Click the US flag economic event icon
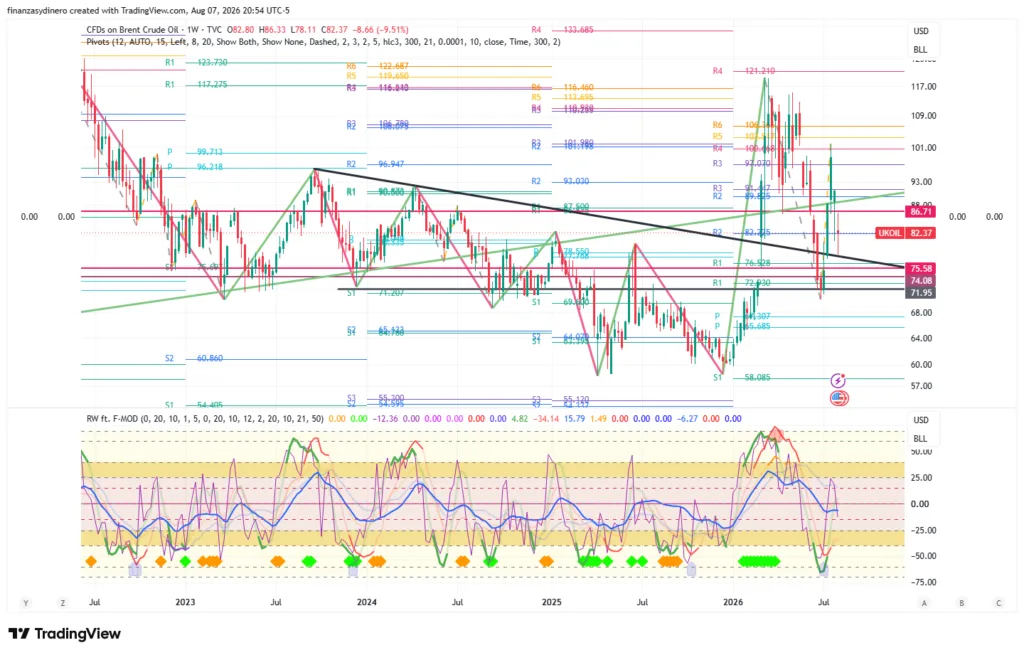Viewport: 1024px width, 655px height. 839,398
